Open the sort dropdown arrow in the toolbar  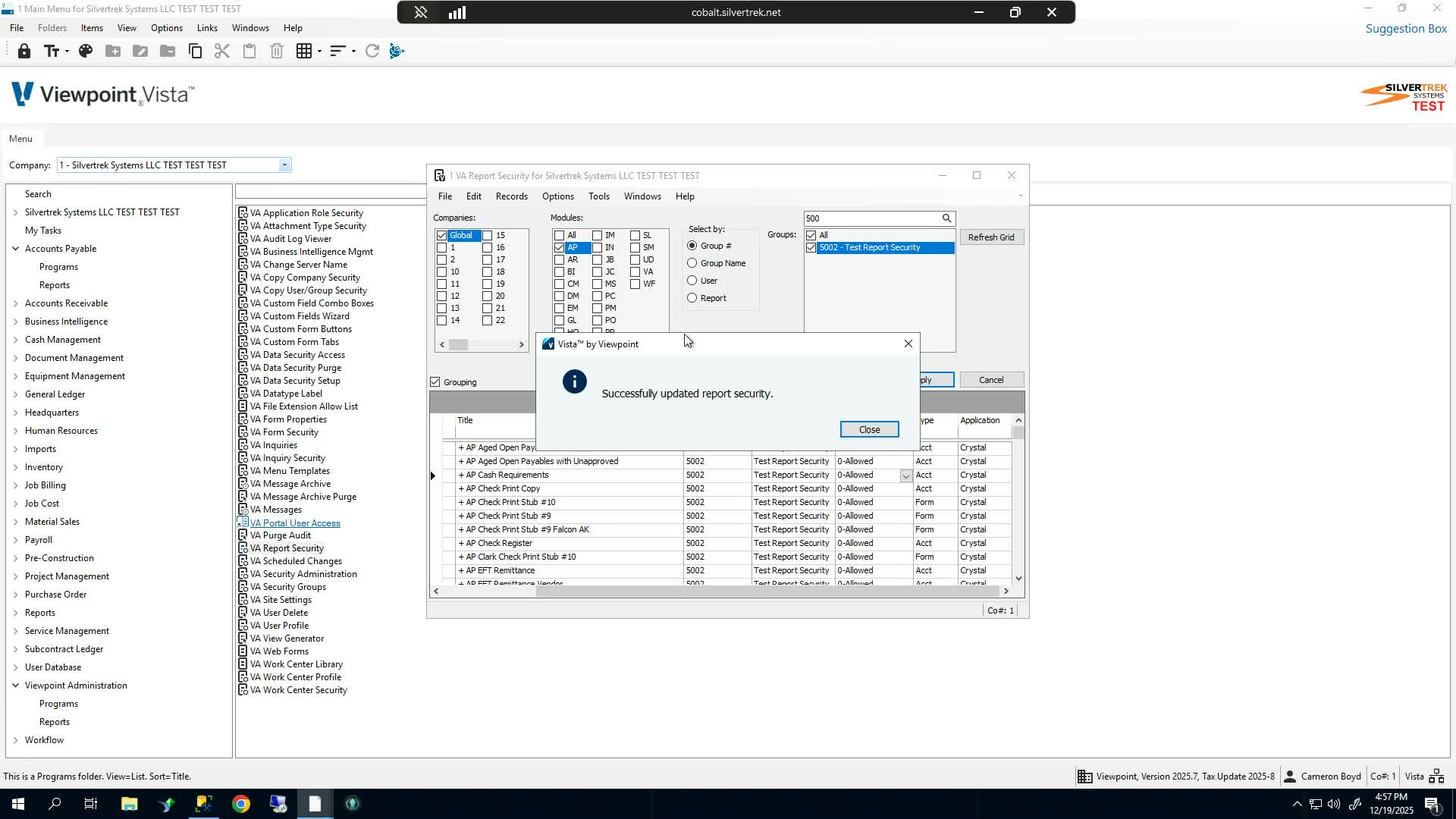353,52
